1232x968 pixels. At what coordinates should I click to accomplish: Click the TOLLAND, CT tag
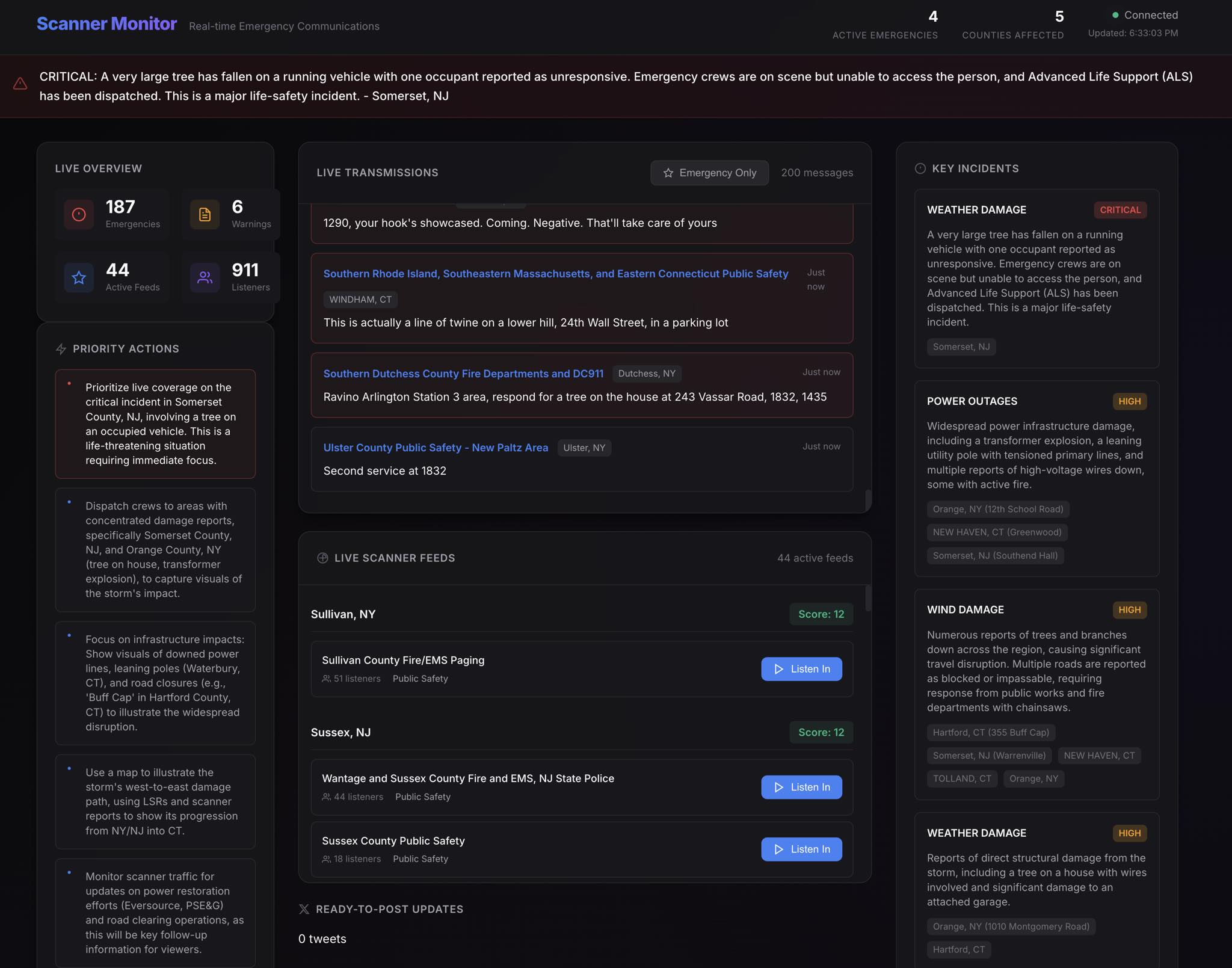point(962,778)
